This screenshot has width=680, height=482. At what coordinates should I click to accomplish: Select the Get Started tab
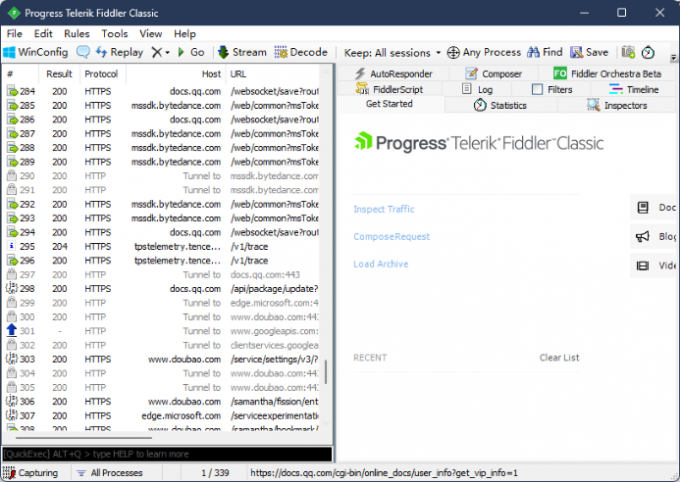click(x=389, y=104)
